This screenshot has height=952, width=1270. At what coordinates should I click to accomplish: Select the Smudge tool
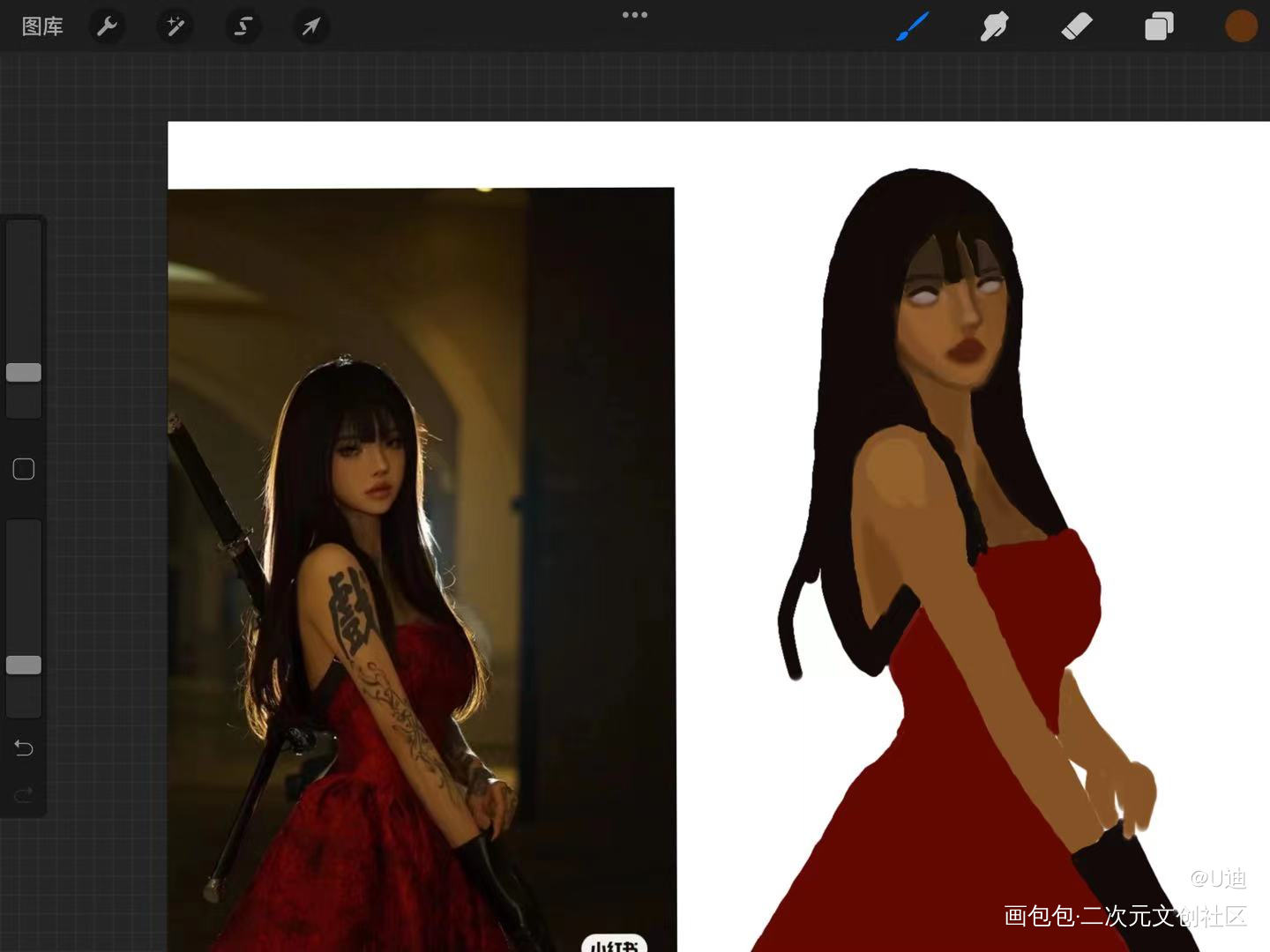[994, 26]
